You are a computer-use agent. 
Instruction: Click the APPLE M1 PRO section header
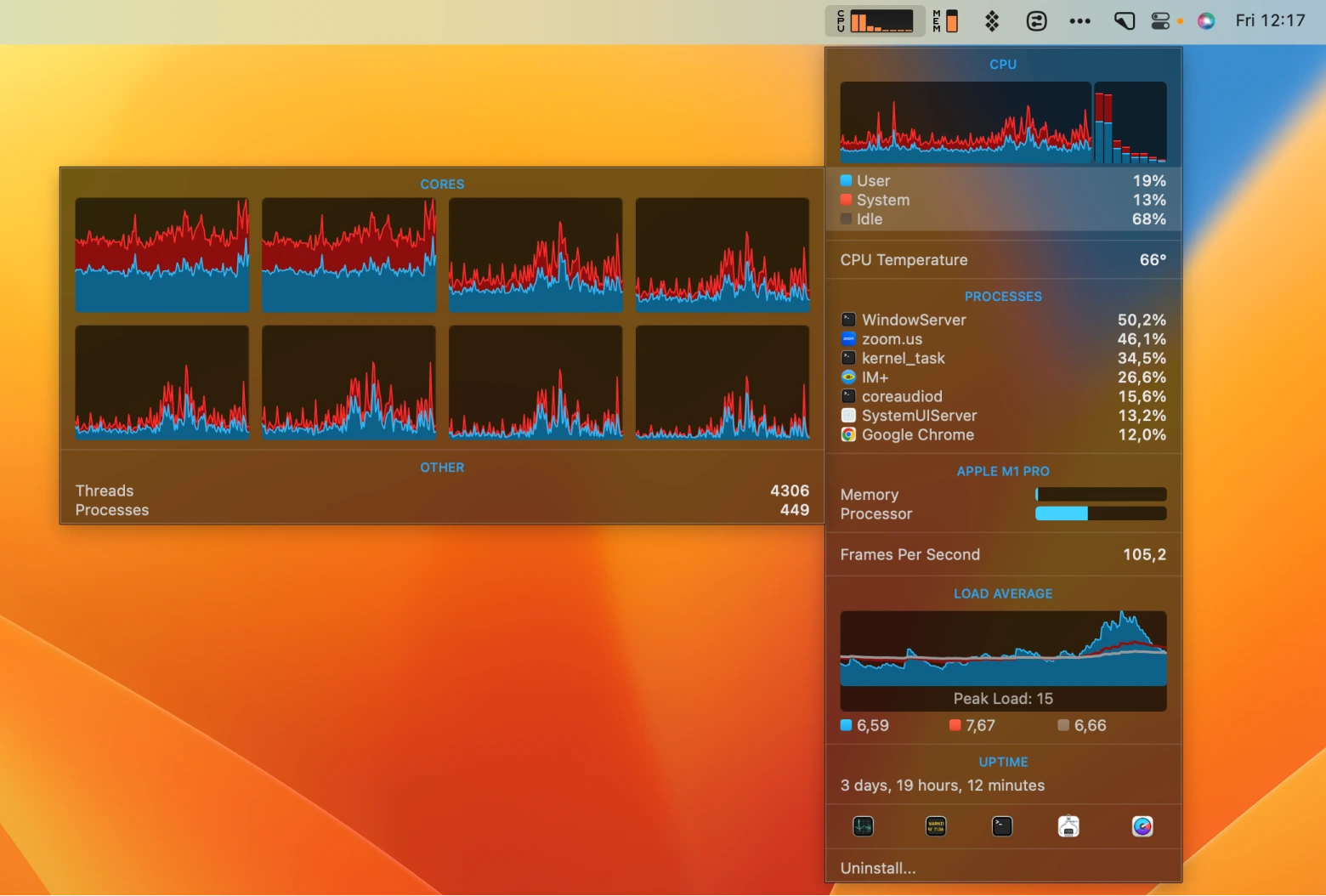pos(1003,471)
